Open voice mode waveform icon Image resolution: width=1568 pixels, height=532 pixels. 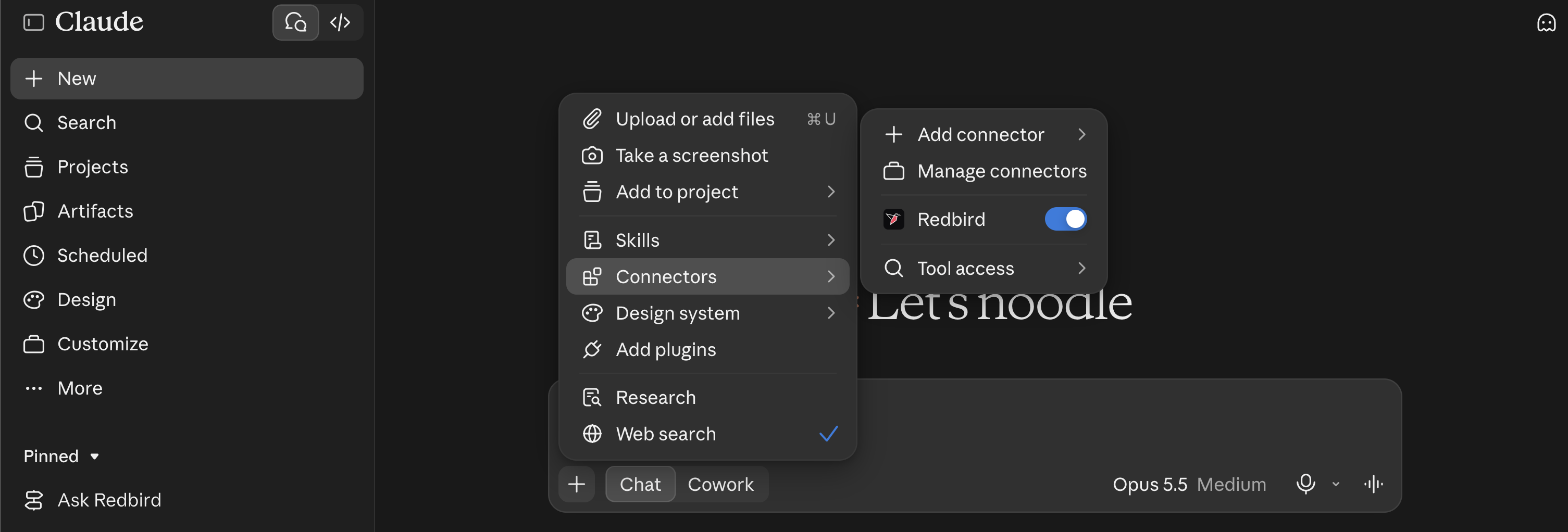pyautogui.click(x=1373, y=484)
